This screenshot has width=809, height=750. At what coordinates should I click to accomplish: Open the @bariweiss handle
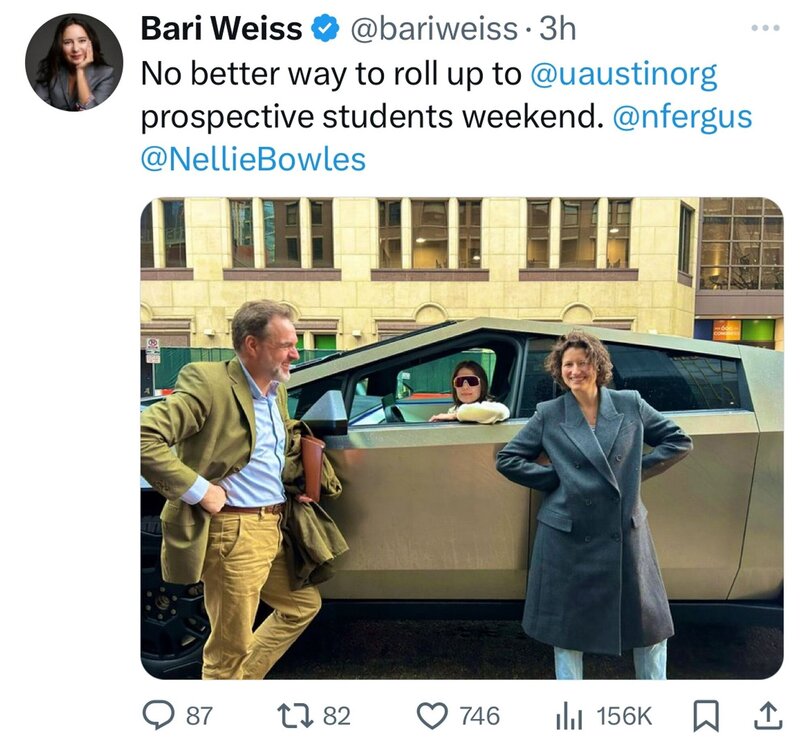434,29
